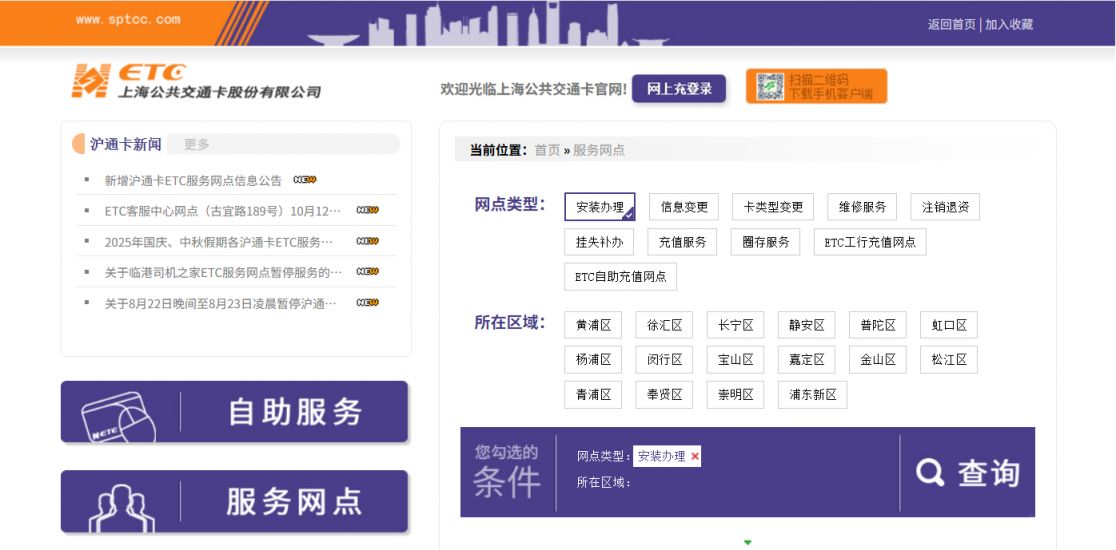Choose the ETC自助充值网点 filter option
The image size is (1116, 550).
[x=620, y=276]
